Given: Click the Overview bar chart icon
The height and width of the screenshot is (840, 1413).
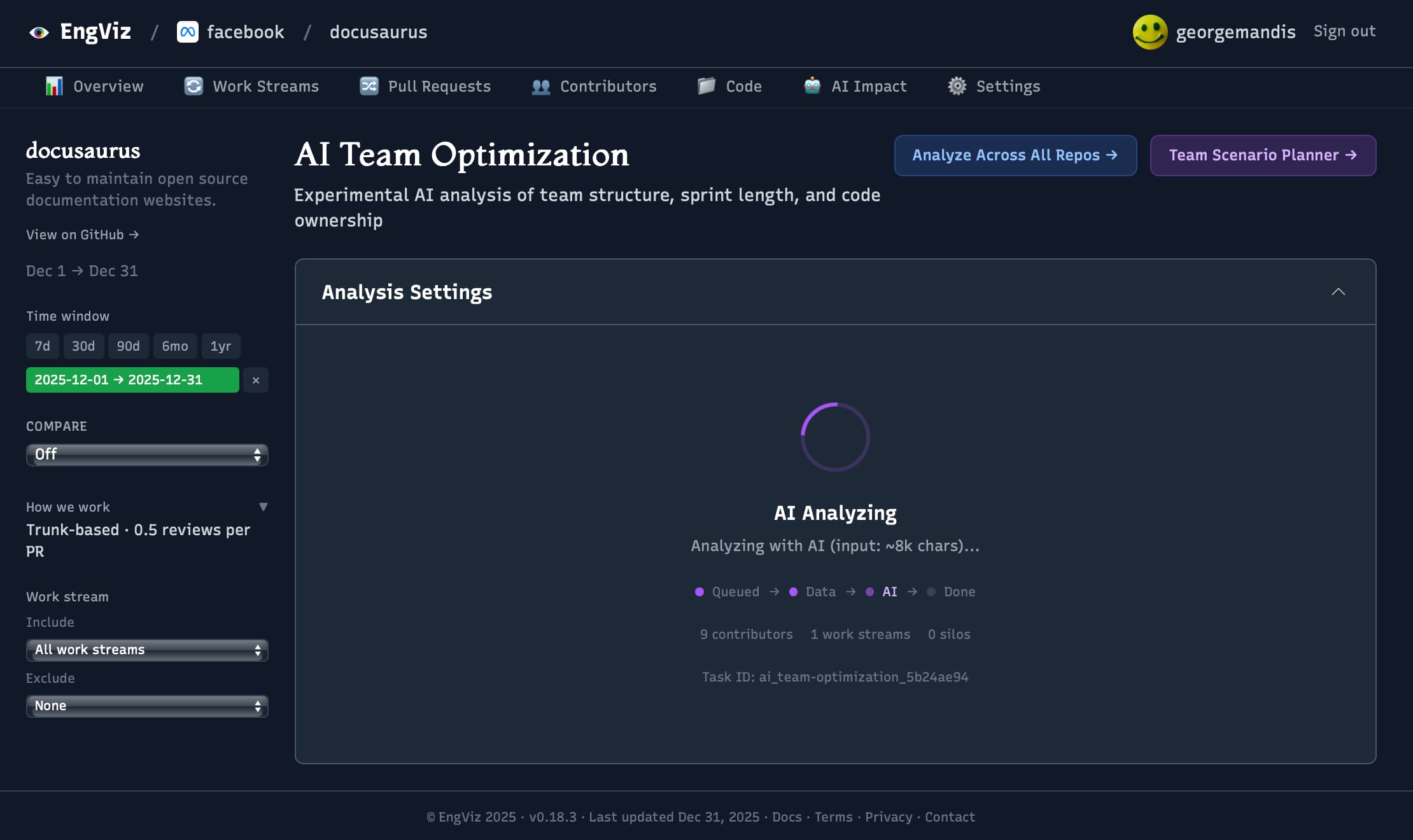Looking at the screenshot, I should (54, 86).
